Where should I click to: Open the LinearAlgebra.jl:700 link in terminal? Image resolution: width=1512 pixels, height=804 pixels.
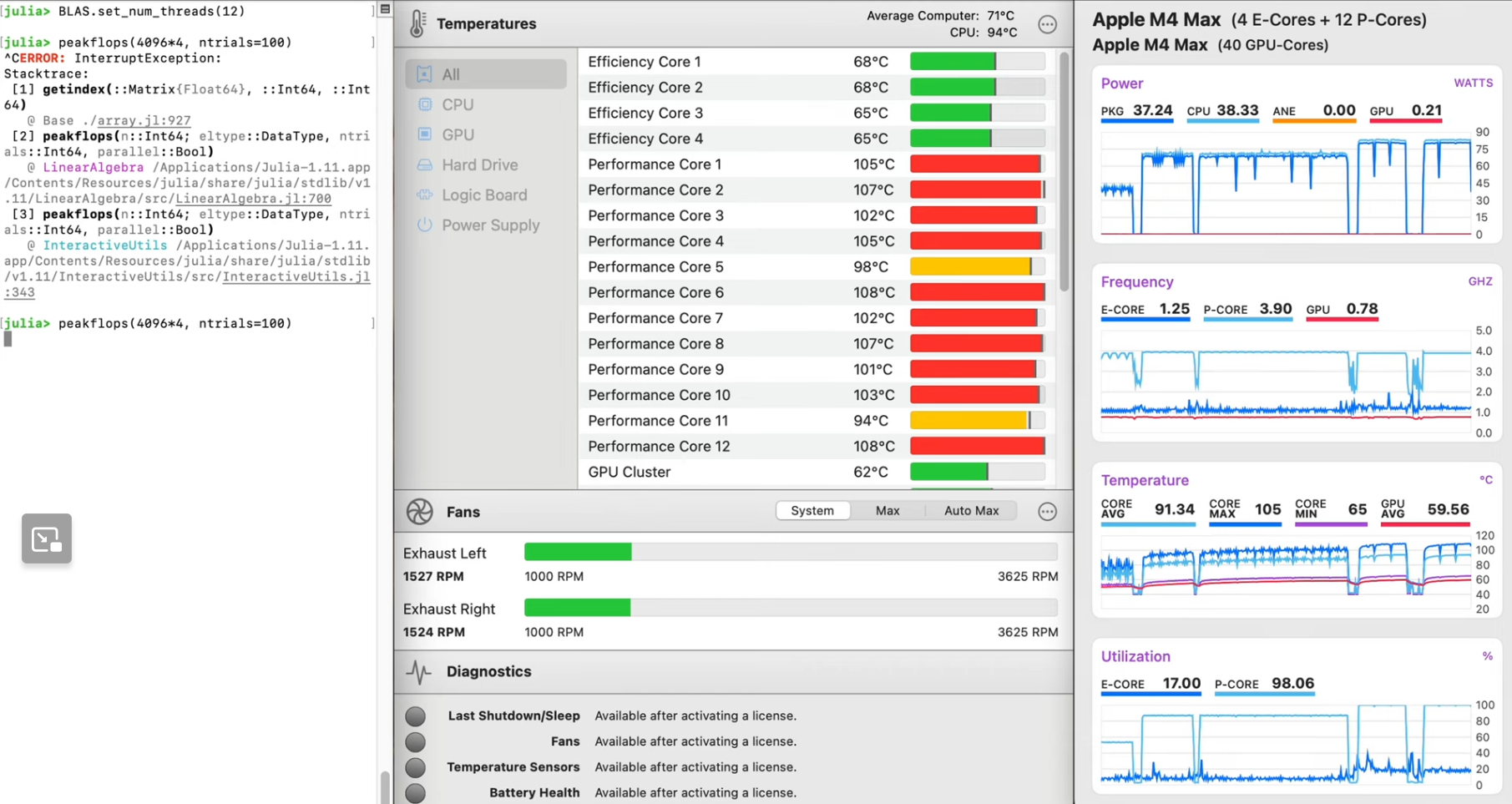[x=253, y=199]
